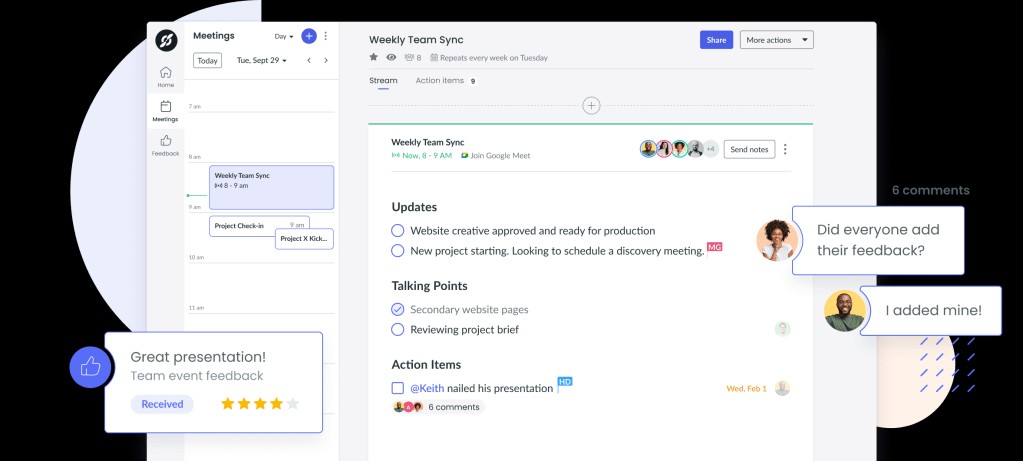Click the Action Items section heading
Screen dimensions: 1023x461
(426, 364)
